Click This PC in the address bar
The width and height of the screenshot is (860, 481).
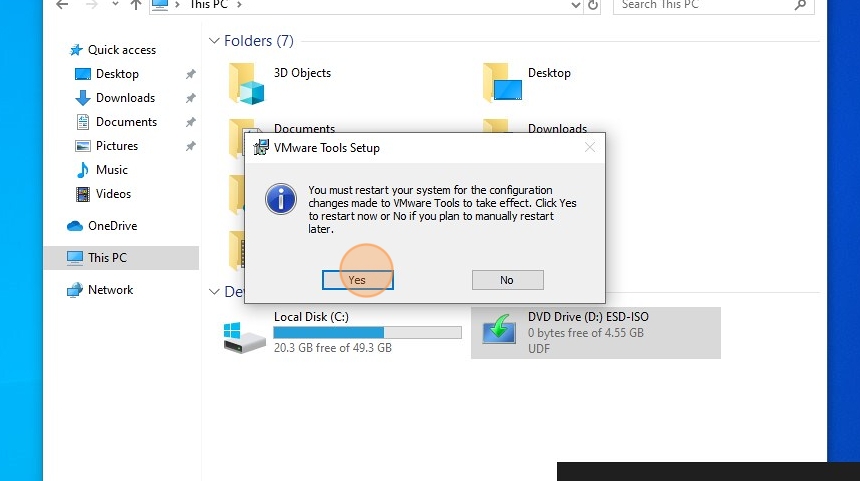tap(208, 5)
